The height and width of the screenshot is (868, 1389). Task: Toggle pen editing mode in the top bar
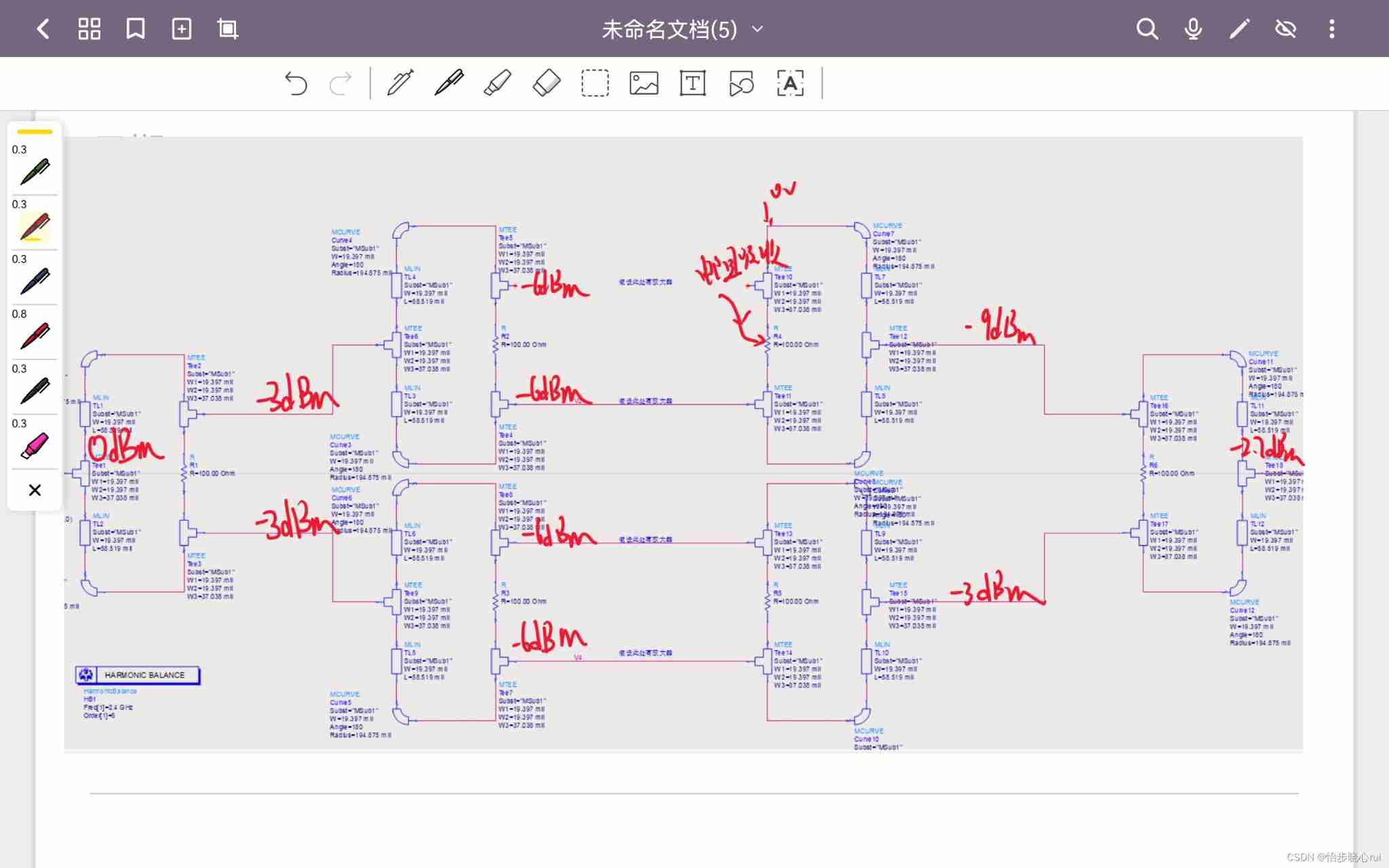point(1239,29)
